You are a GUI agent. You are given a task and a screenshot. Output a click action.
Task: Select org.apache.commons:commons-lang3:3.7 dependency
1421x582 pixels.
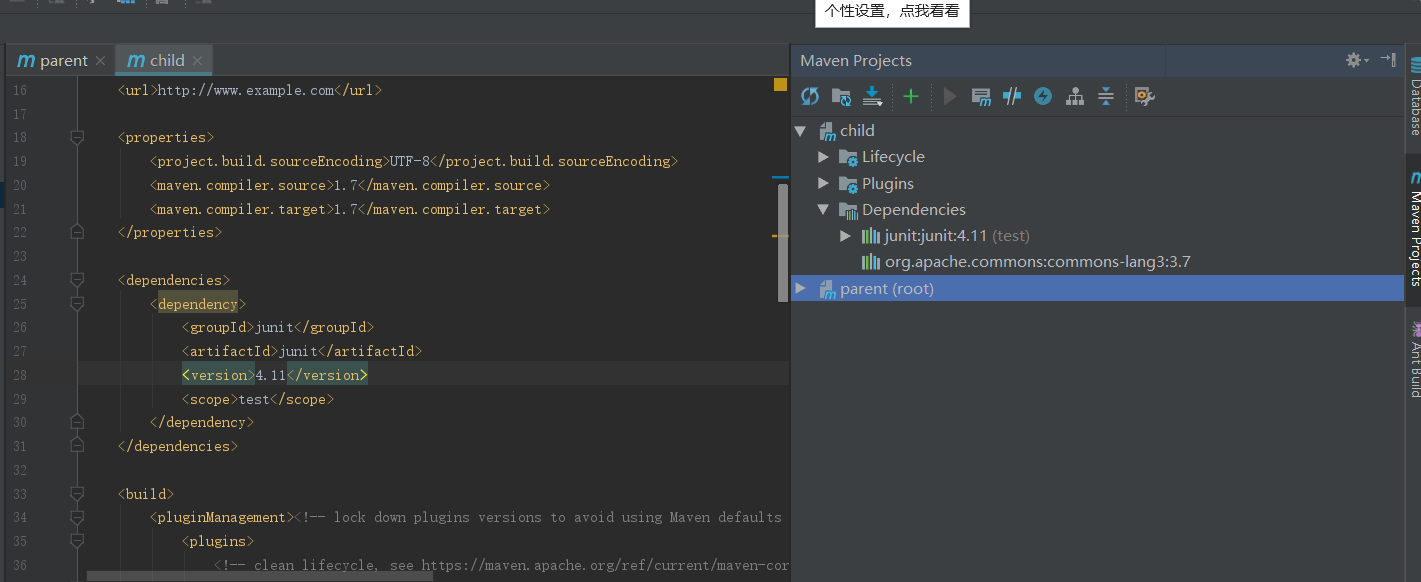(x=1037, y=262)
